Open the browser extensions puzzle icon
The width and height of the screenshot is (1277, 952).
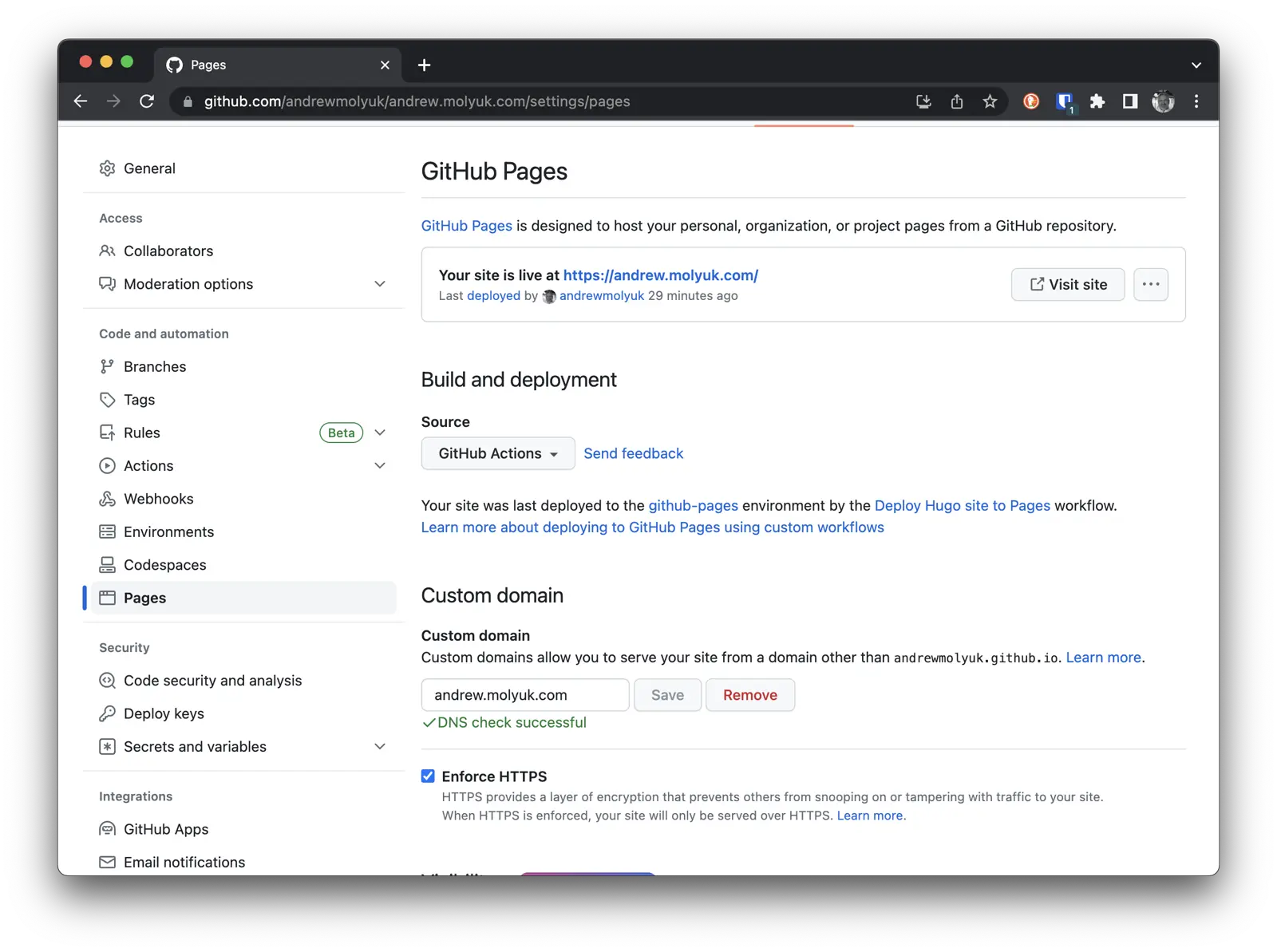[x=1097, y=101]
